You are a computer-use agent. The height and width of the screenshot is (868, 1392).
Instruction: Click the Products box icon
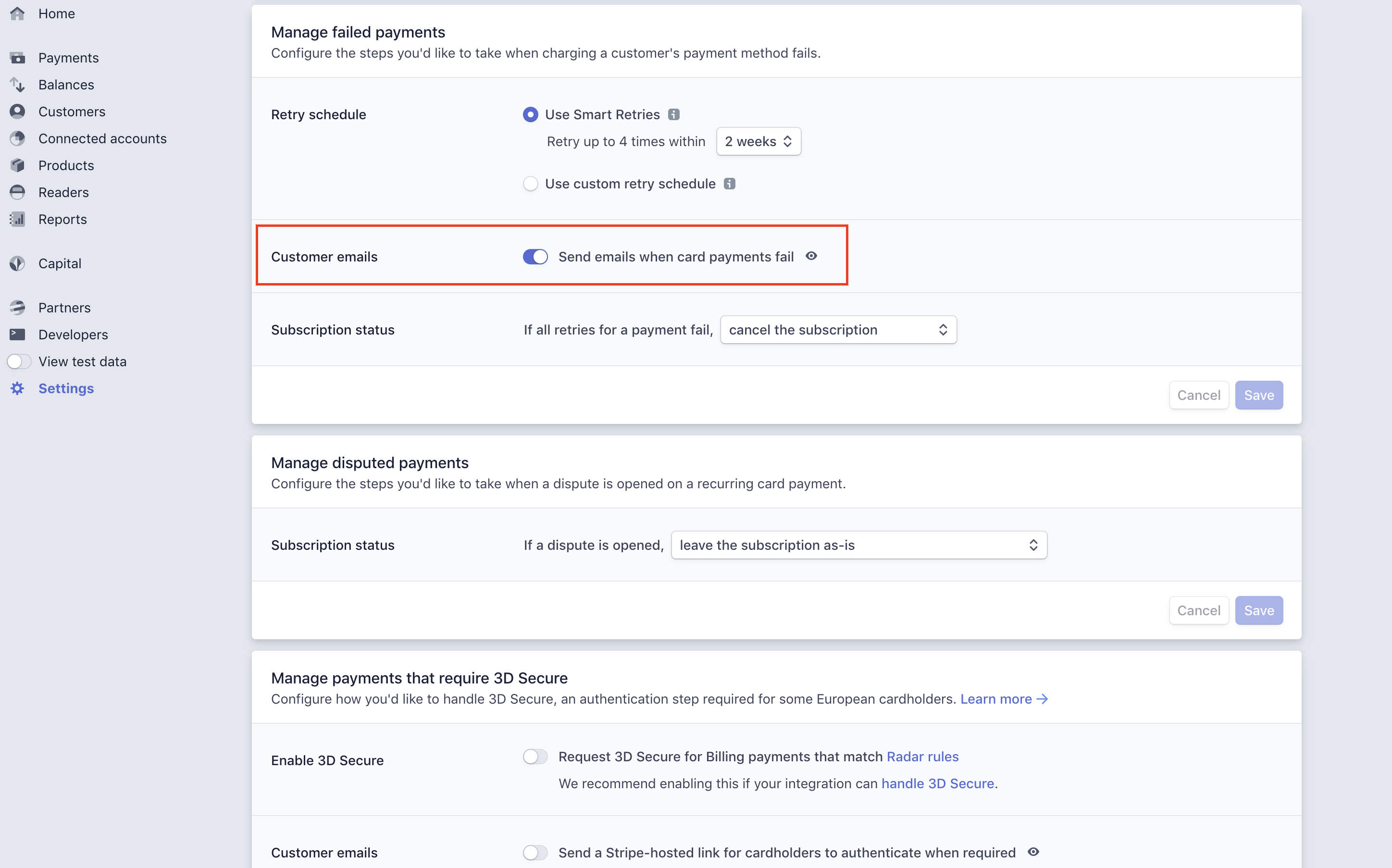coord(17,165)
